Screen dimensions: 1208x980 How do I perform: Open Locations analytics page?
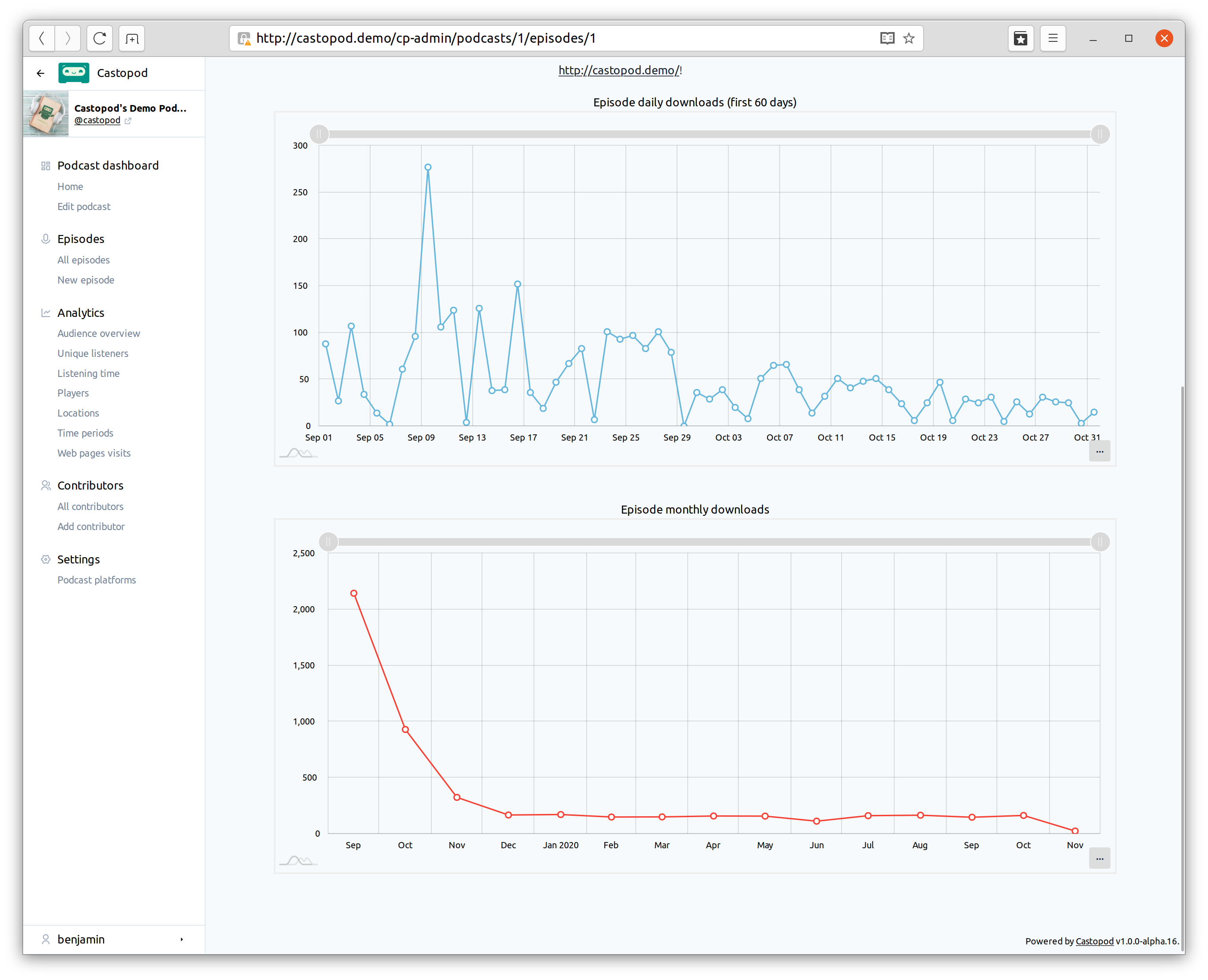[x=78, y=413]
